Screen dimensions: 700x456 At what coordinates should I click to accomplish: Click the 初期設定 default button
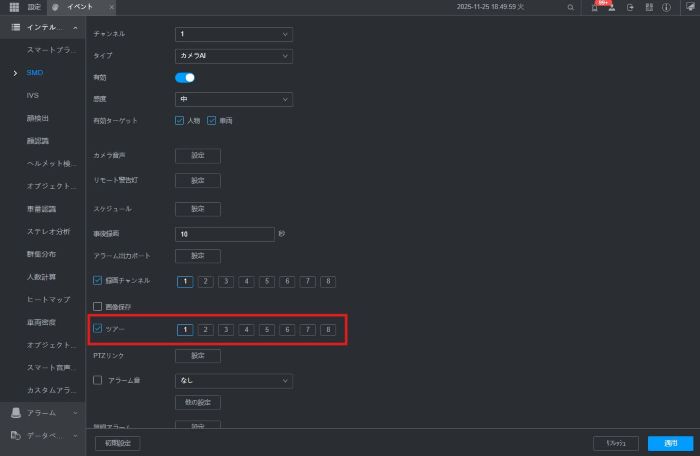(117, 442)
